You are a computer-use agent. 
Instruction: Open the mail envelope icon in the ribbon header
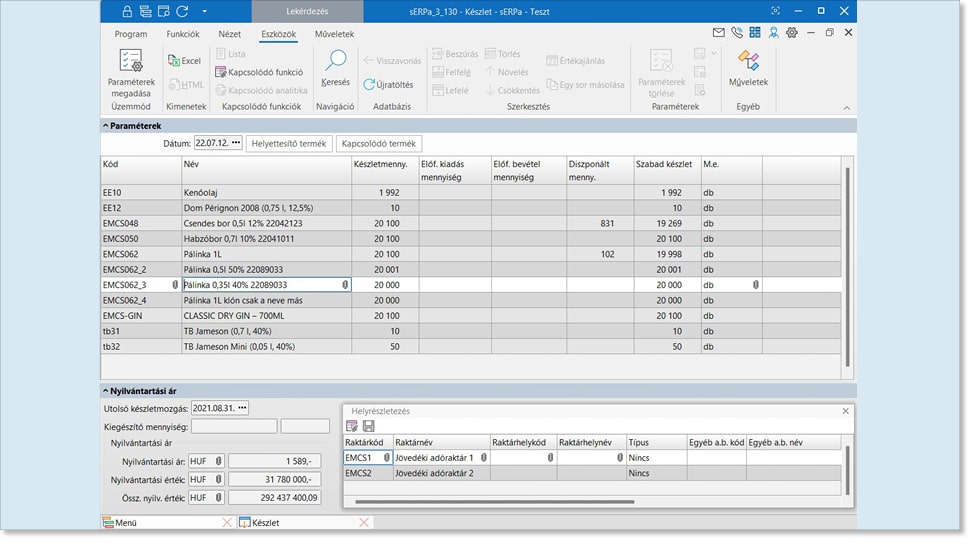point(718,33)
